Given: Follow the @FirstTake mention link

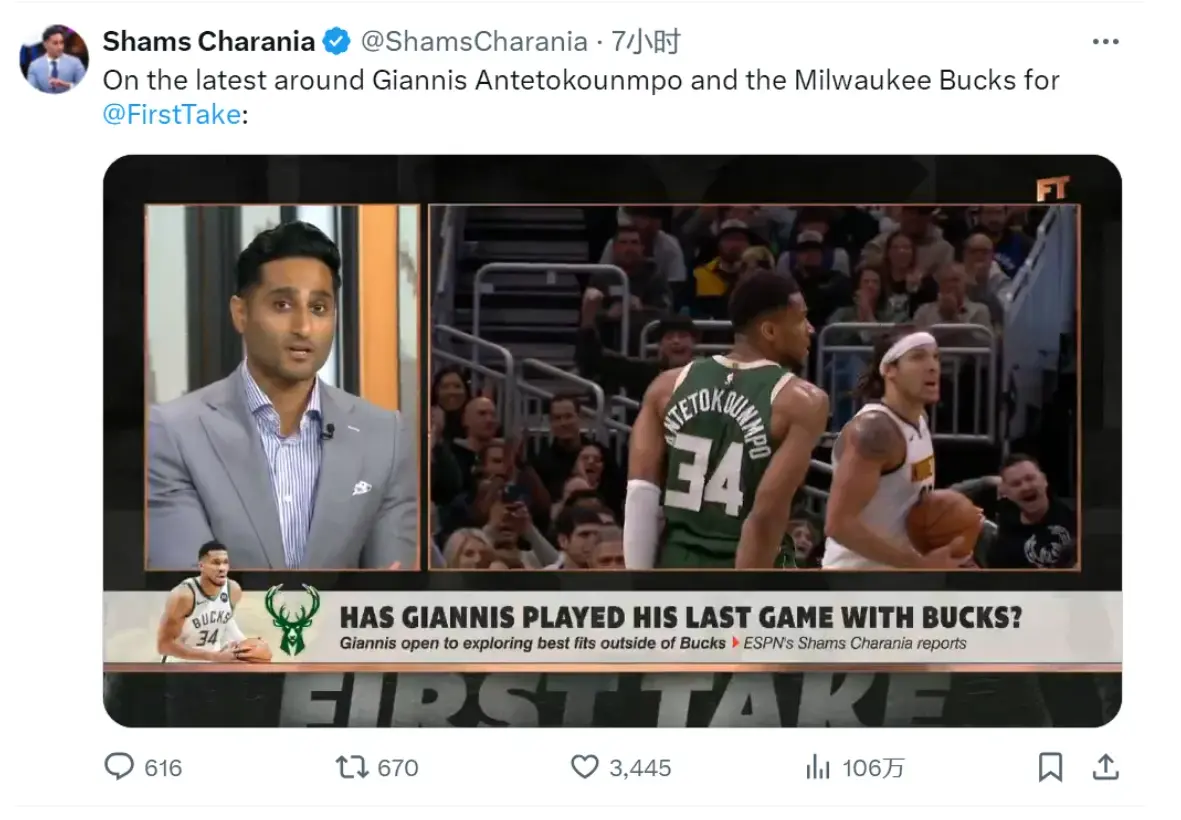Looking at the screenshot, I should point(171,114).
